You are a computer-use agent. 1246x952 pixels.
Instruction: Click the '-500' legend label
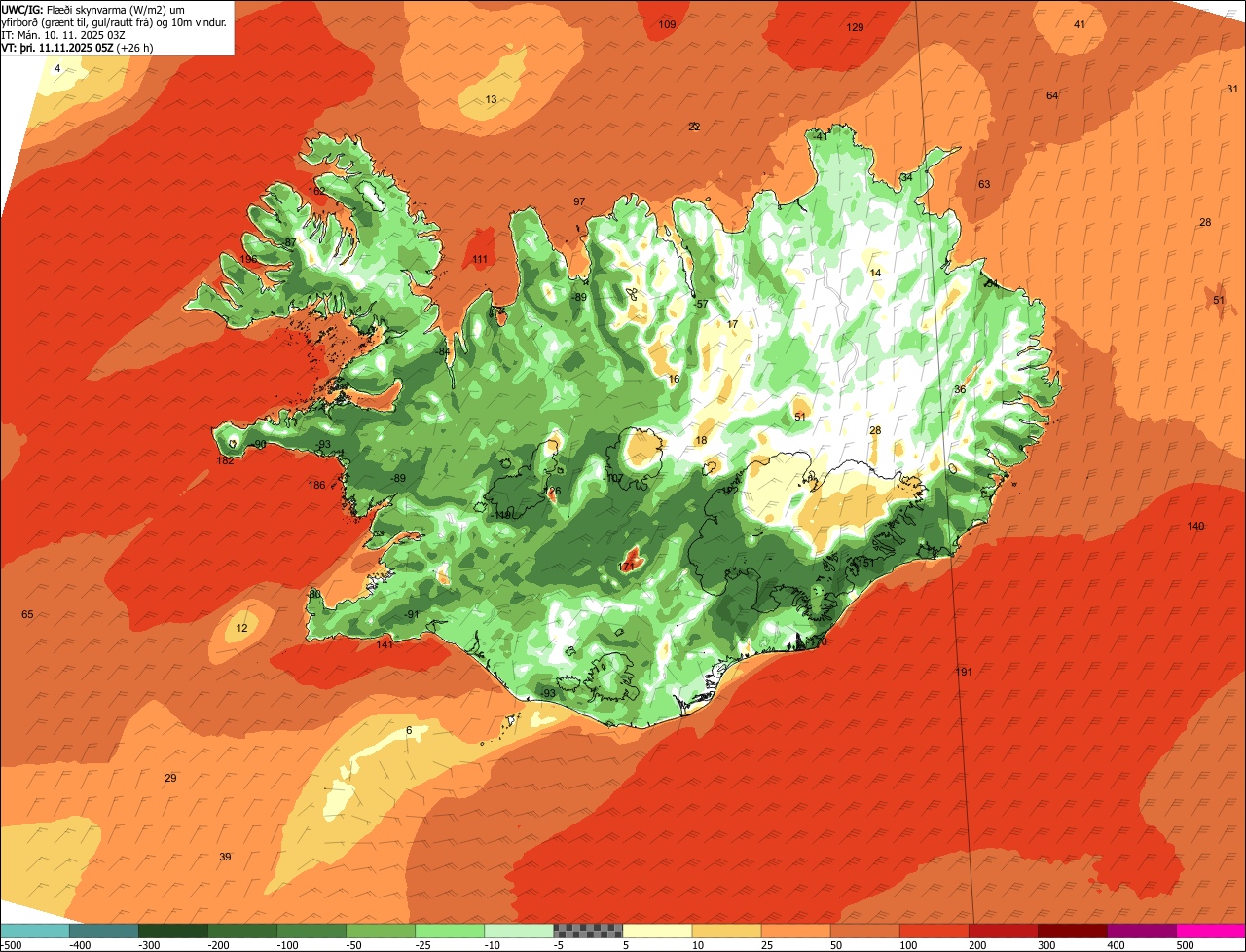12,945
